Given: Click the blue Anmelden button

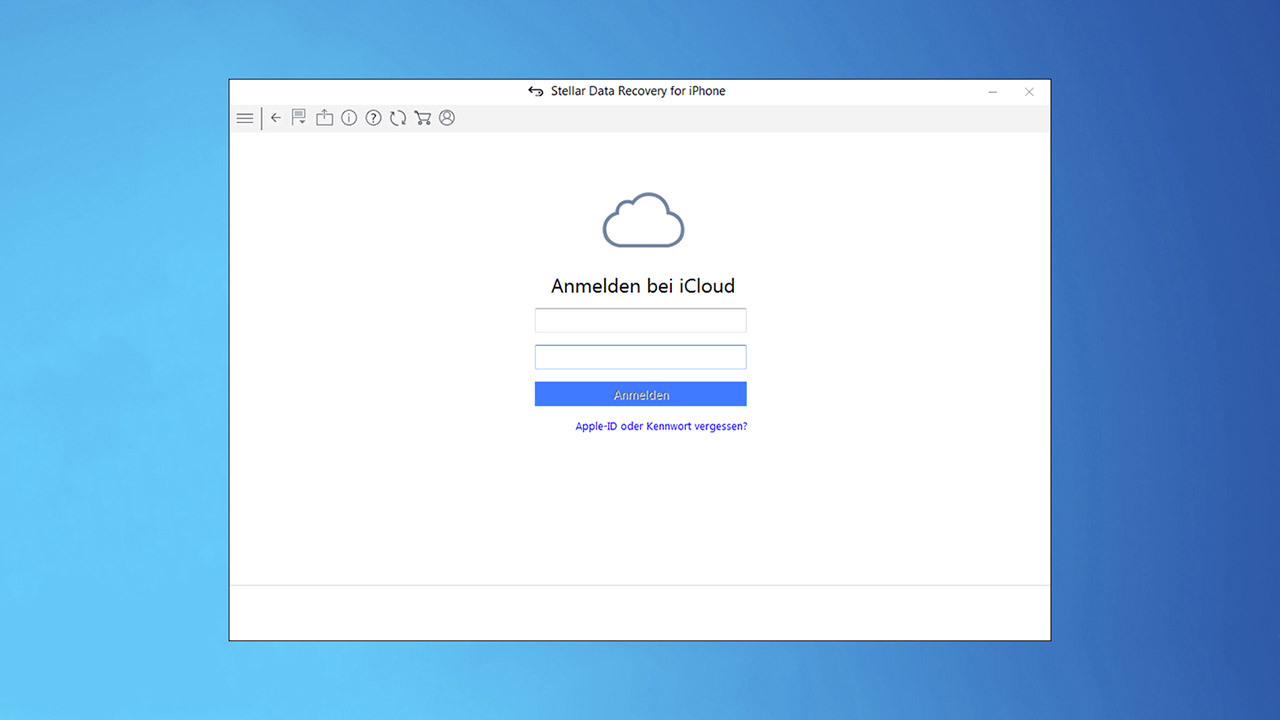Looking at the screenshot, I should (x=641, y=394).
